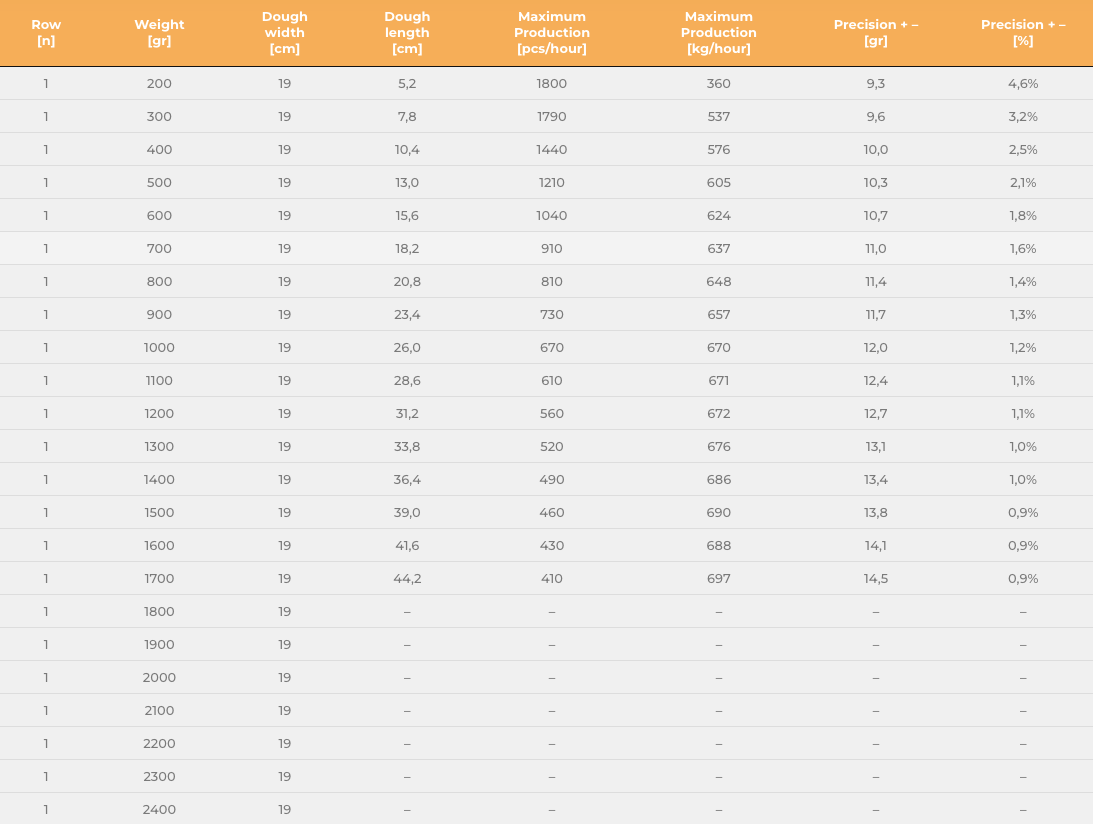Select the weight cell "2000"
The image size is (1093, 824).
click(159, 678)
